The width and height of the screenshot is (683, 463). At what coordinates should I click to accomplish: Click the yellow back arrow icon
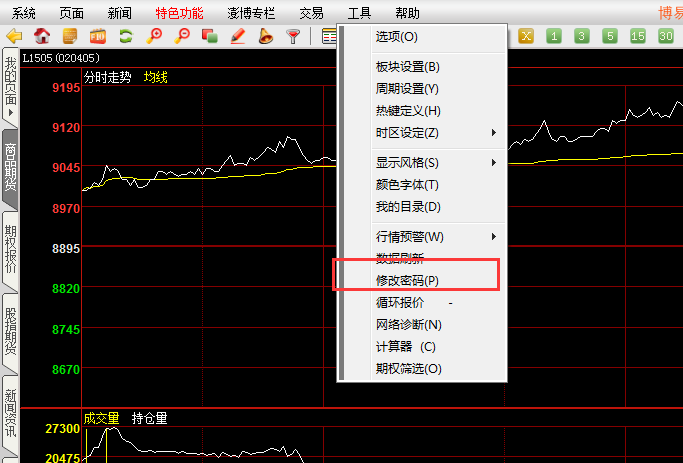pyautogui.click(x=14, y=36)
